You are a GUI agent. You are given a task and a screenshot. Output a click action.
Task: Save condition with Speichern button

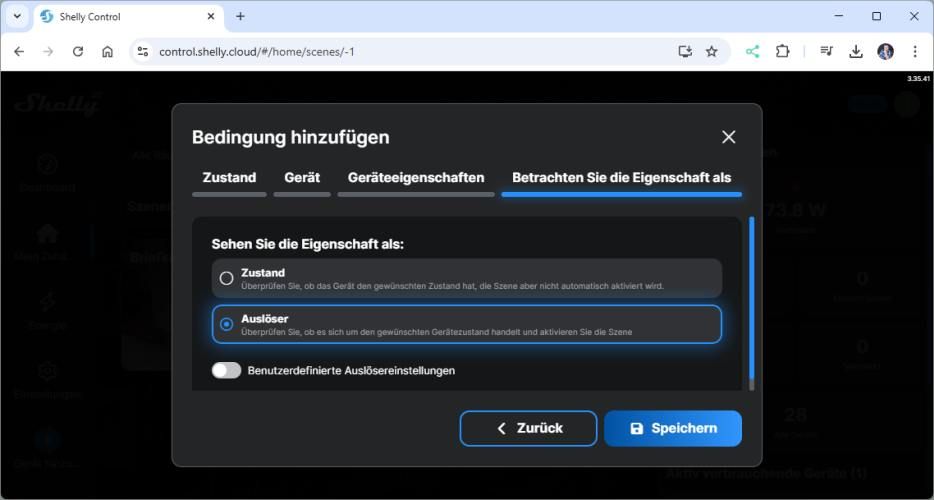[673, 428]
